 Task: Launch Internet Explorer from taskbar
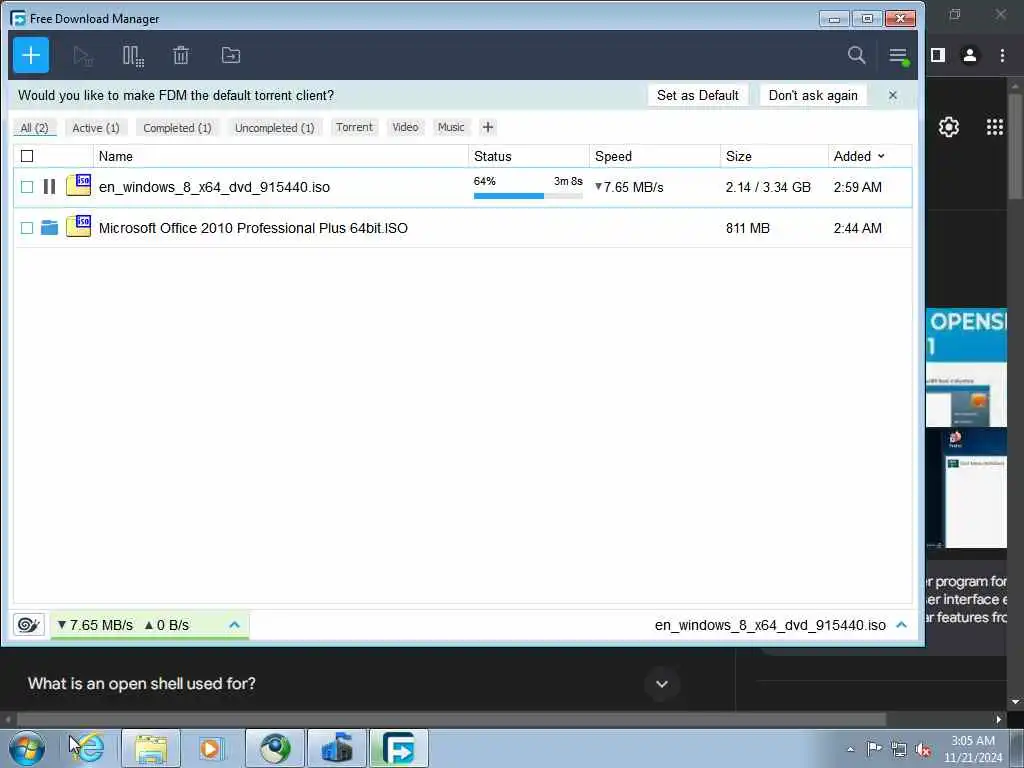click(x=88, y=748)
